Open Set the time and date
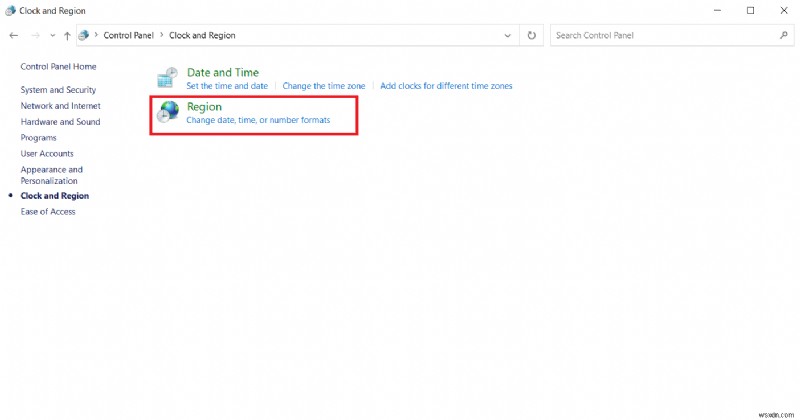 pyautogui.click(x=227, y=86)
